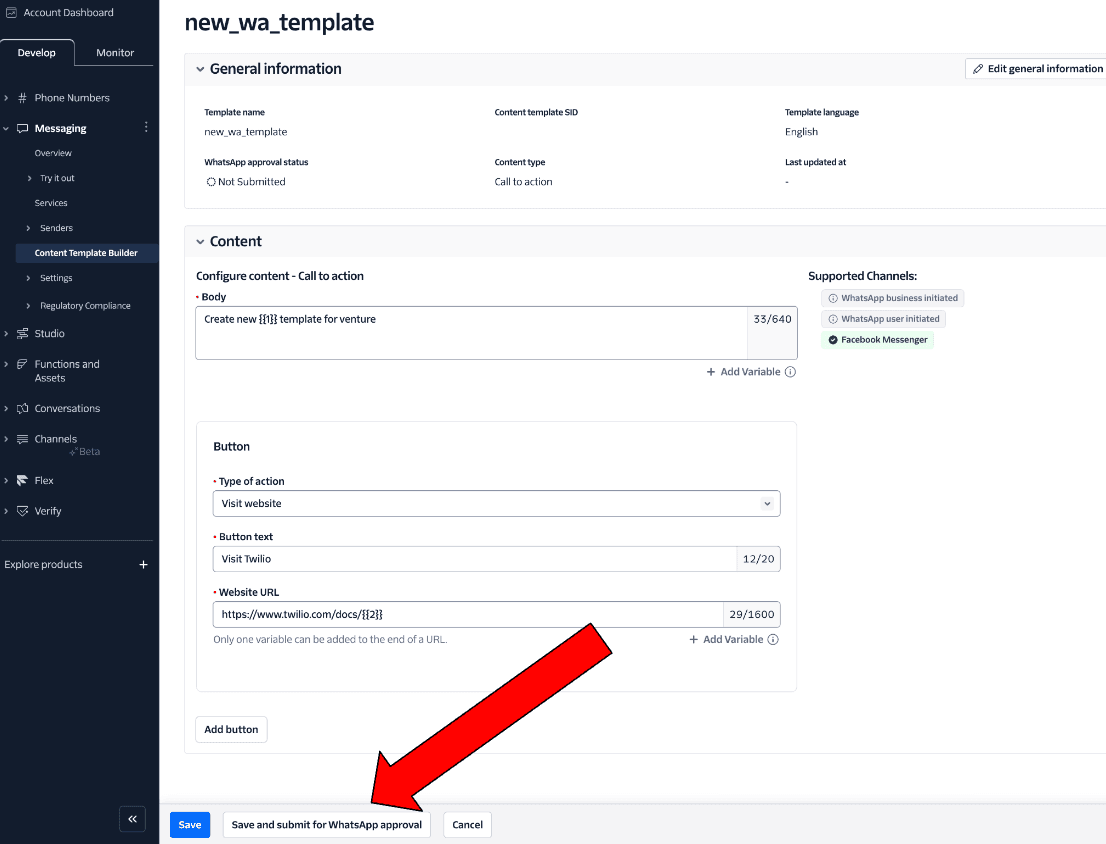This screenshot has width=1106, height=844.
Task: Open the Studio workflow icon
Action: 22,333
